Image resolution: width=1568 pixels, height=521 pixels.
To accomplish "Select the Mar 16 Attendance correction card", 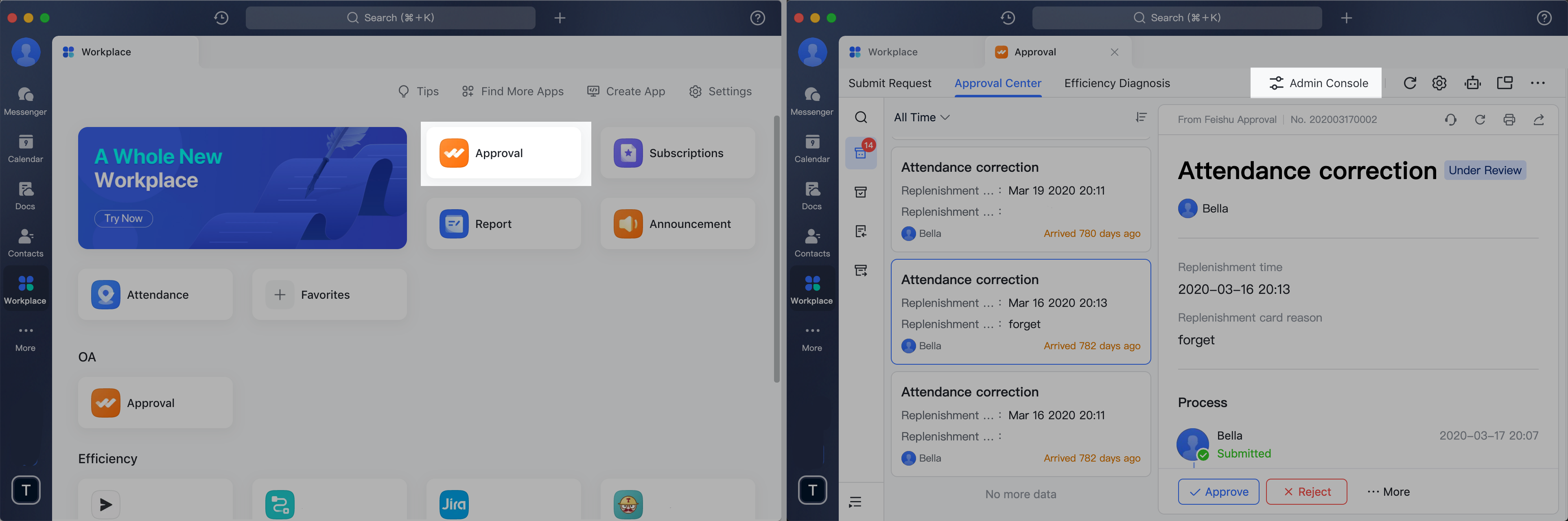I will click(x=1020, y=312).
